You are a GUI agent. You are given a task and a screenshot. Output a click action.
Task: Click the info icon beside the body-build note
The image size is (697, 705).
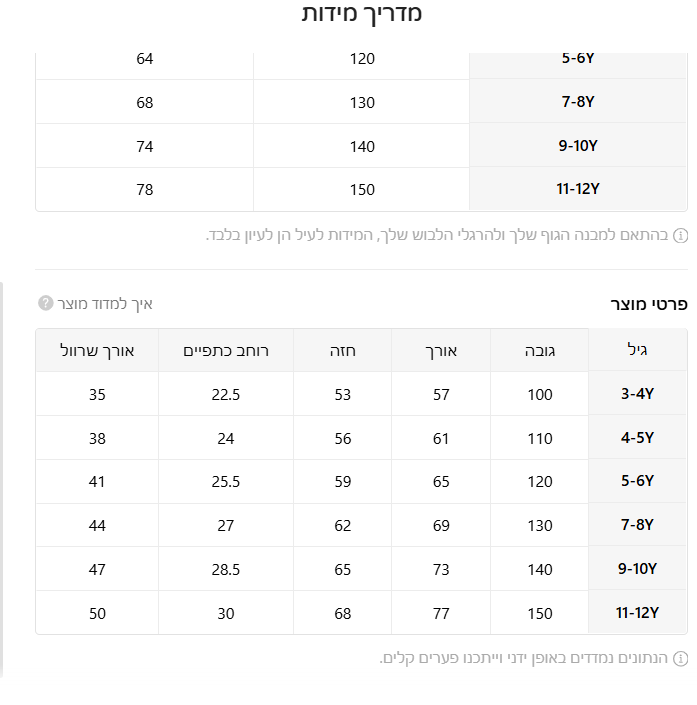(680, 236)
